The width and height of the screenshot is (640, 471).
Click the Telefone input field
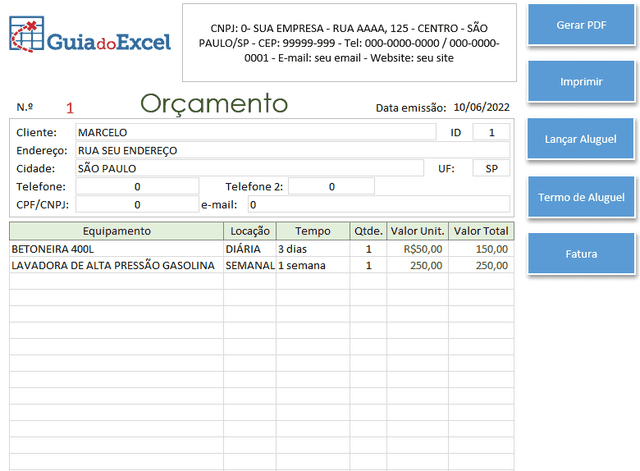click(x=137, y=186)
